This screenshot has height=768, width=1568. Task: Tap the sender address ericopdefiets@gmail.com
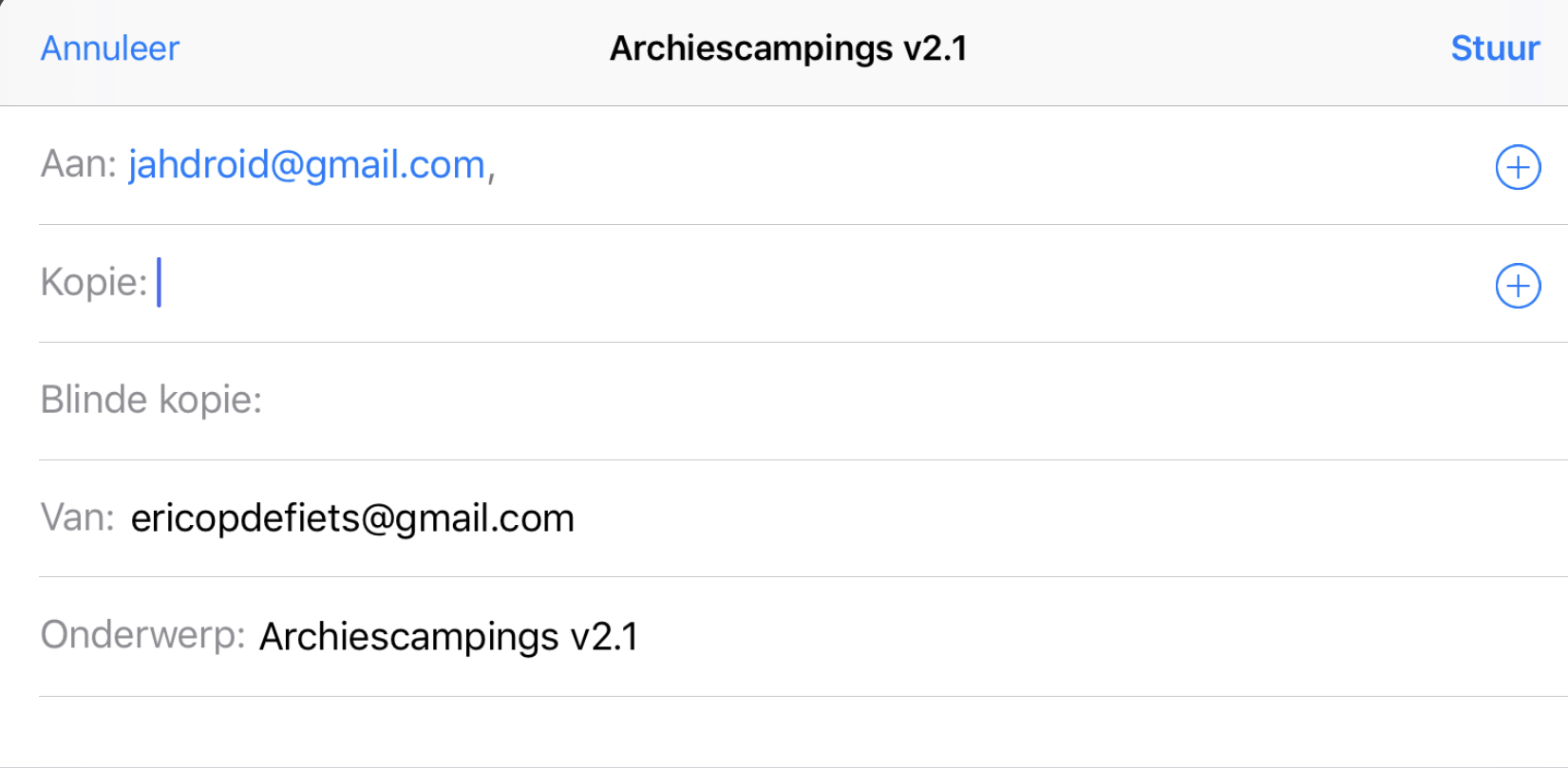coord(352,518)
